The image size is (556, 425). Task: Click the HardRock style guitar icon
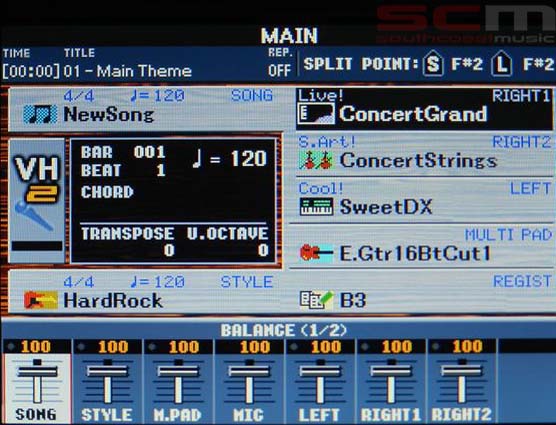[41, 300]
